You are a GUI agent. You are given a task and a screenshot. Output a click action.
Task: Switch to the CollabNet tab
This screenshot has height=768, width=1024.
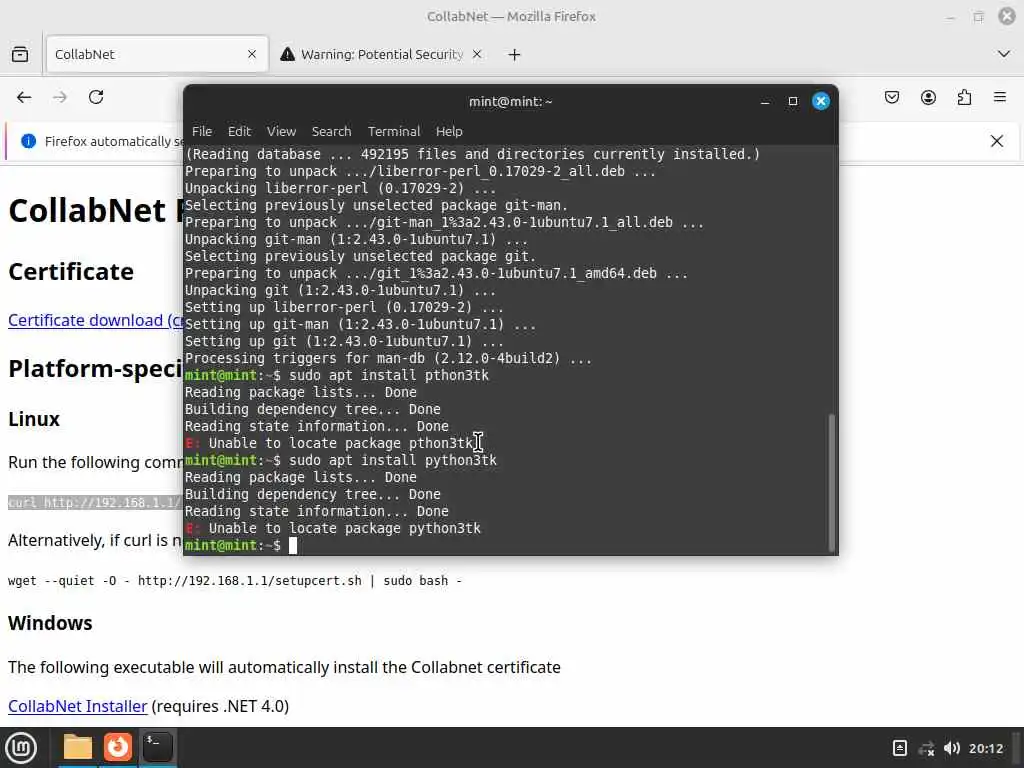point(157,54)
